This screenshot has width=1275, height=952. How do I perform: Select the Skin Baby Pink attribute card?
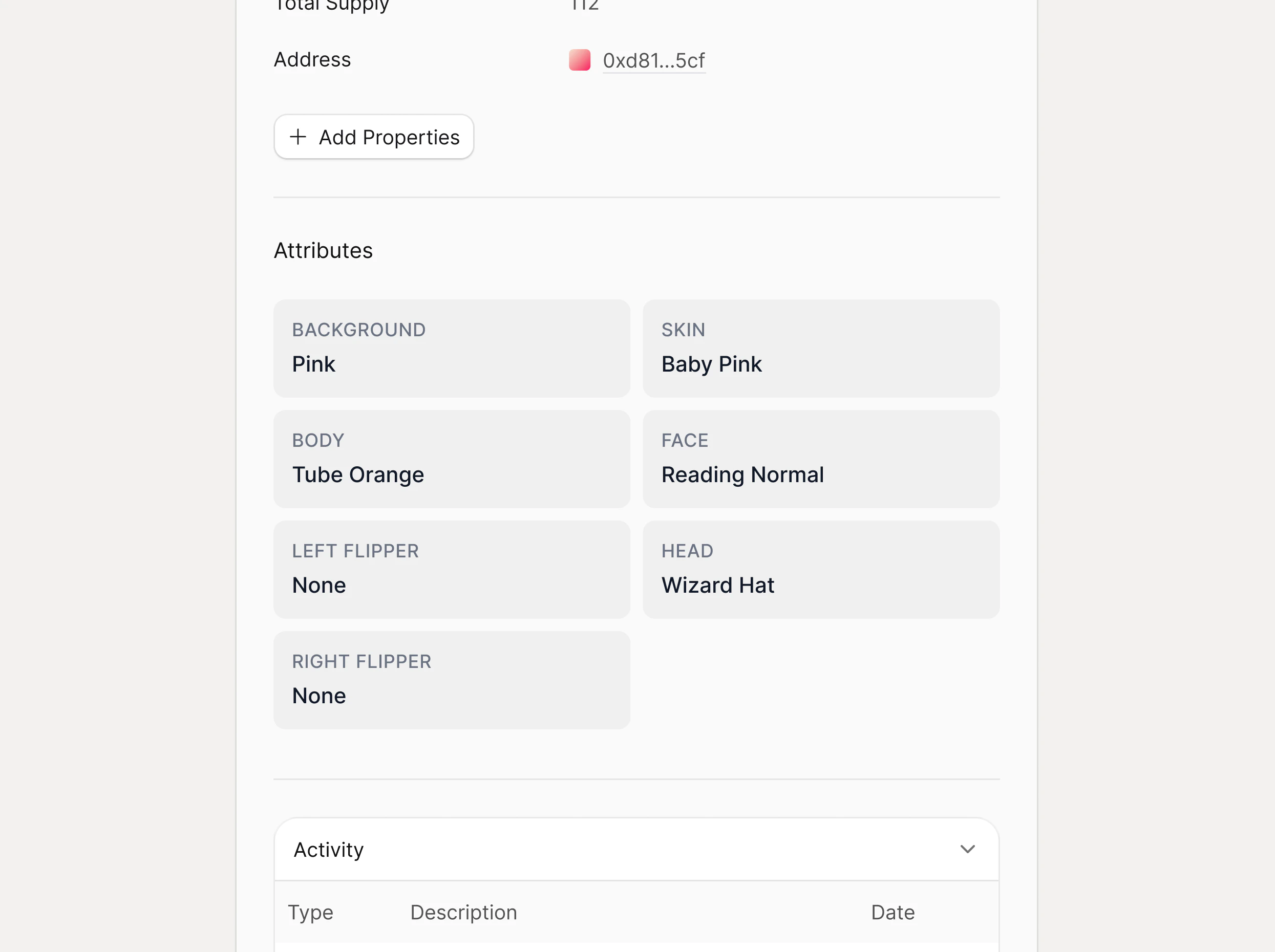821,348
